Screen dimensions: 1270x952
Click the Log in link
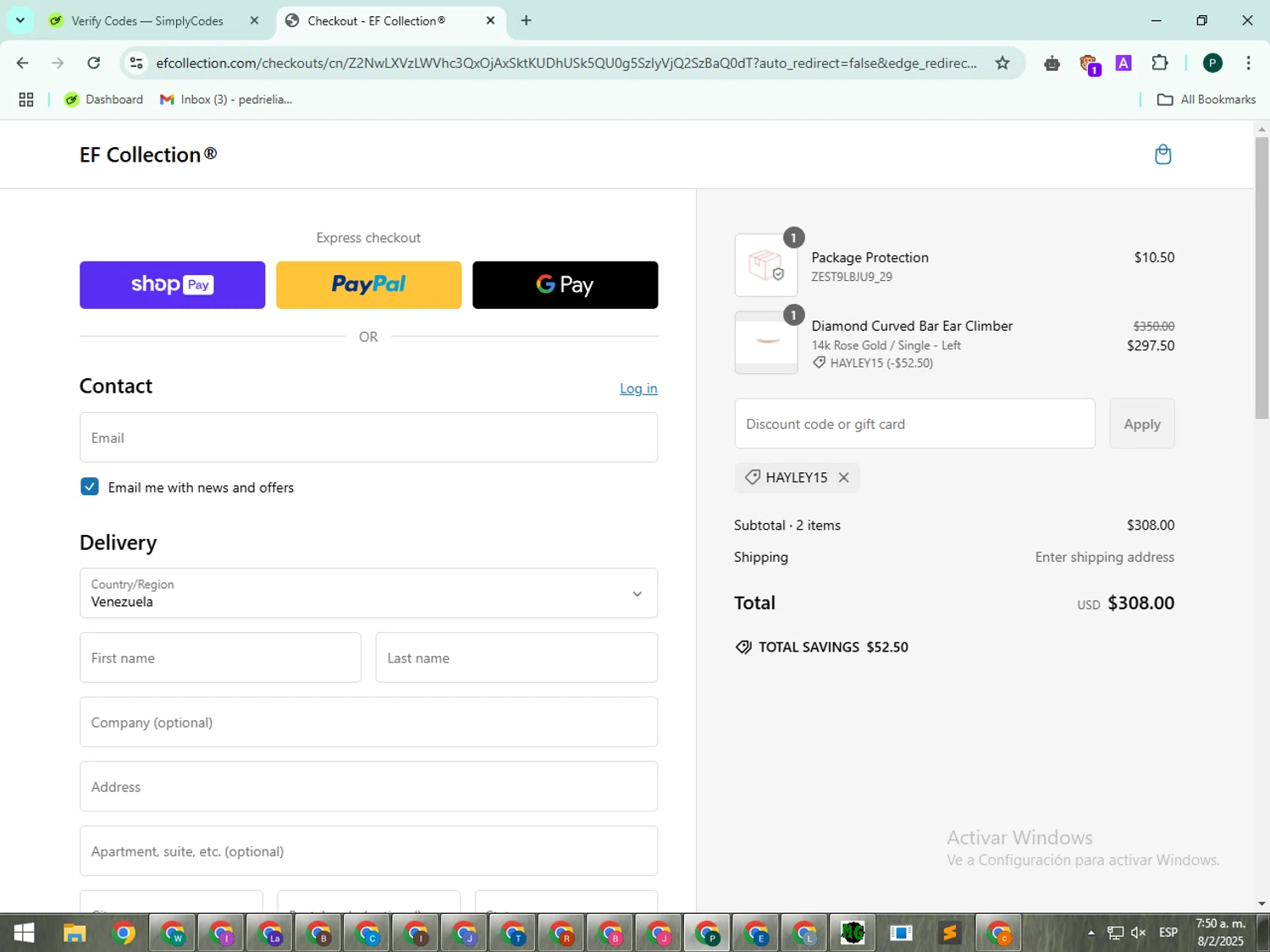coord(638,388)
